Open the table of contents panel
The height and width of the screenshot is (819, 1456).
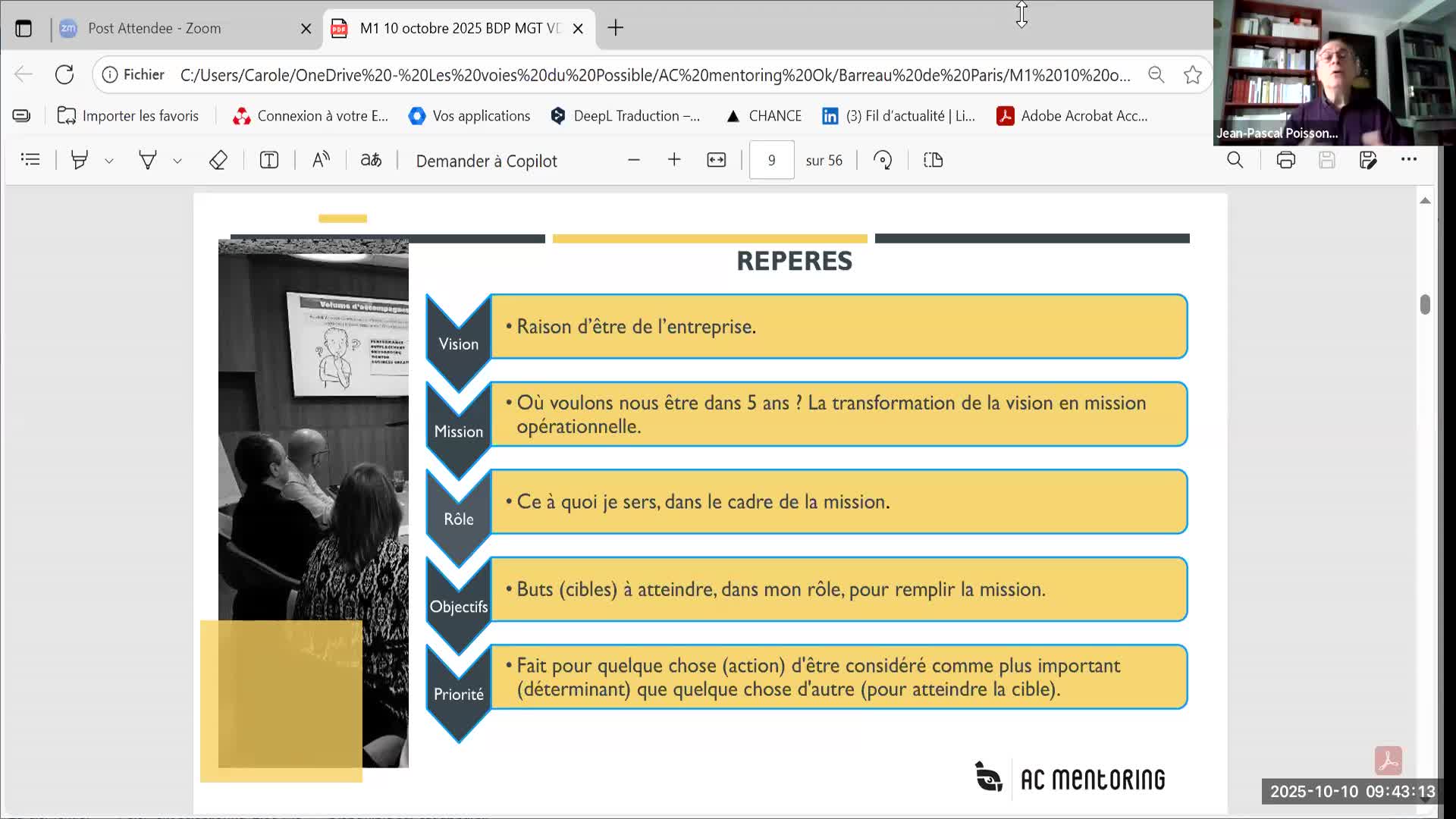30,160
